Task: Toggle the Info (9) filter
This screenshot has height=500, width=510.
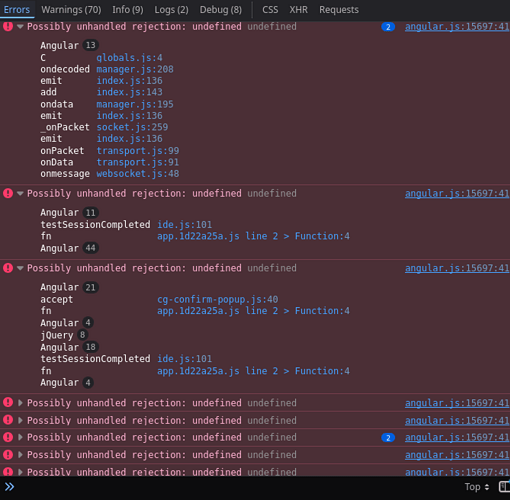Action: click(x=128, y=10)
